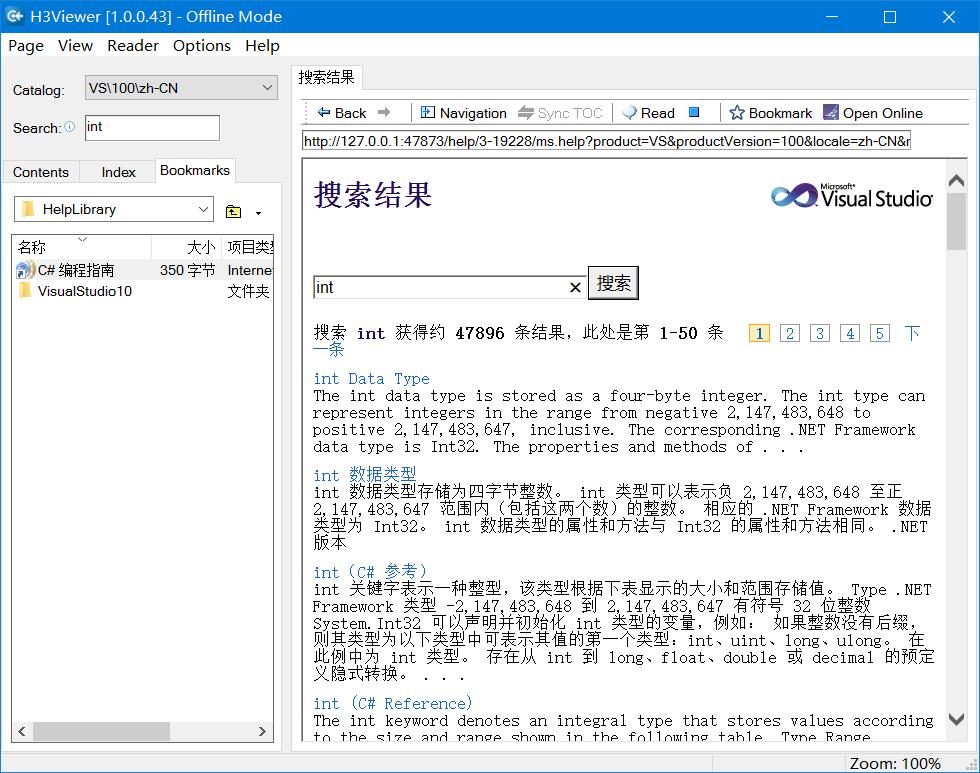Click the page scrollbar down arrow
The image size is (980, 773).
coord(956,719)
